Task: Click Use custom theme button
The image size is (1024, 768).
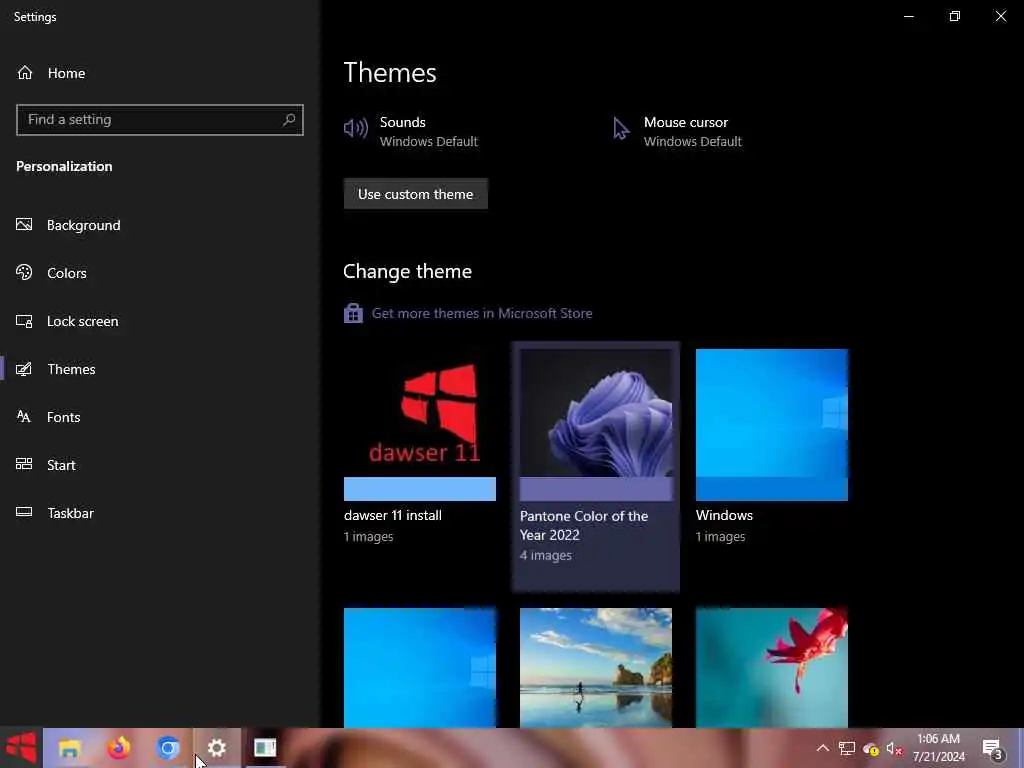Action: coord(415,194)
